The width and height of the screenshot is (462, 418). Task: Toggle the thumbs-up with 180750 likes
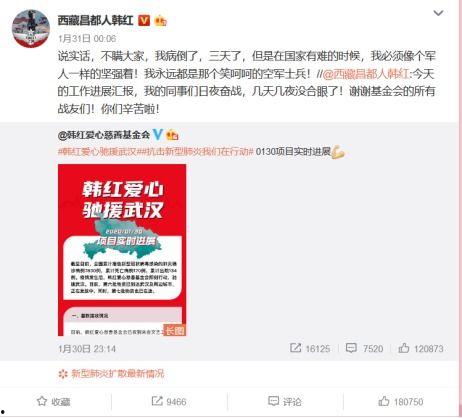point(401,402)
